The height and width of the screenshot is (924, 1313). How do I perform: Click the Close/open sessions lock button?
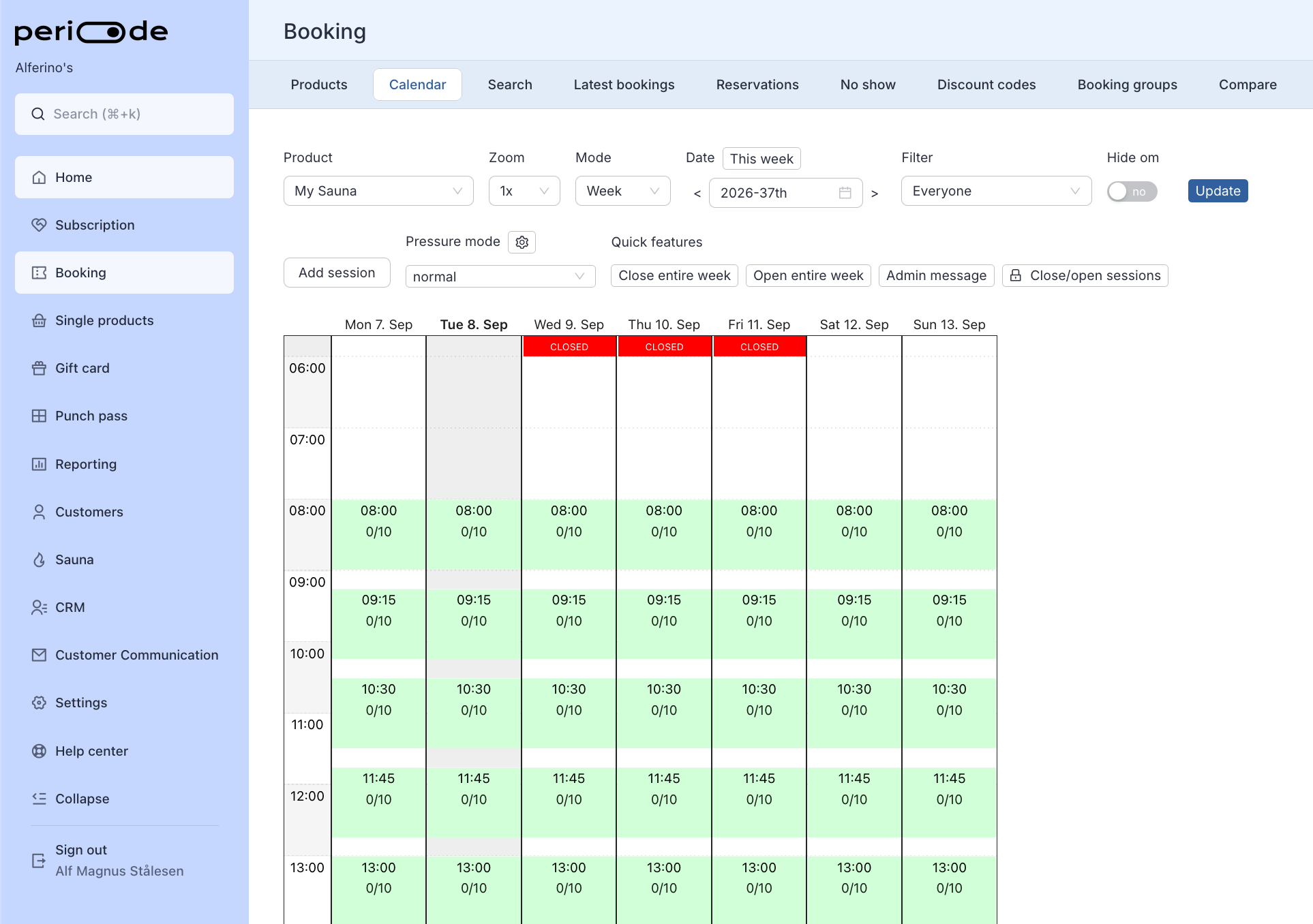(1085, 275)
